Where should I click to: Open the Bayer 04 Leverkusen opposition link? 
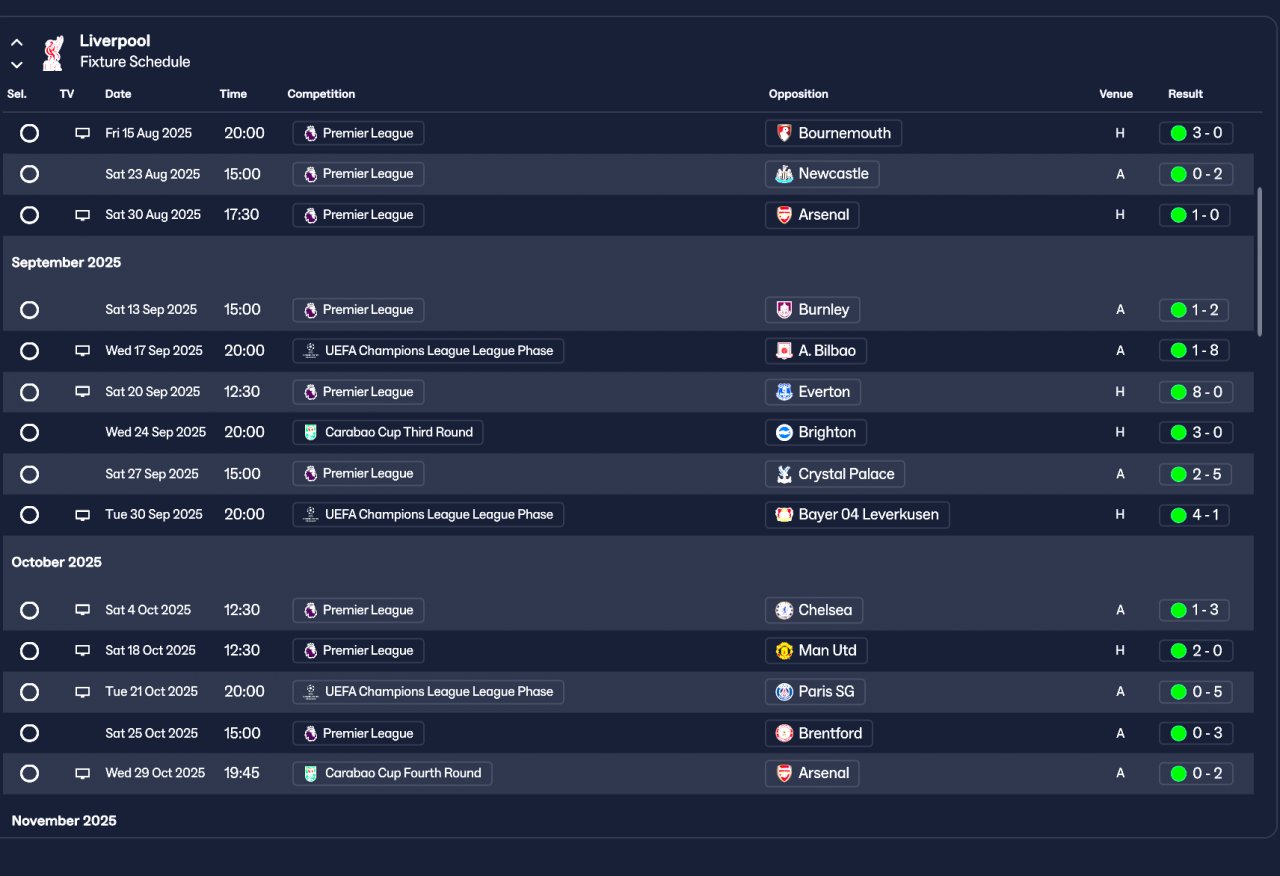[868, 515]
